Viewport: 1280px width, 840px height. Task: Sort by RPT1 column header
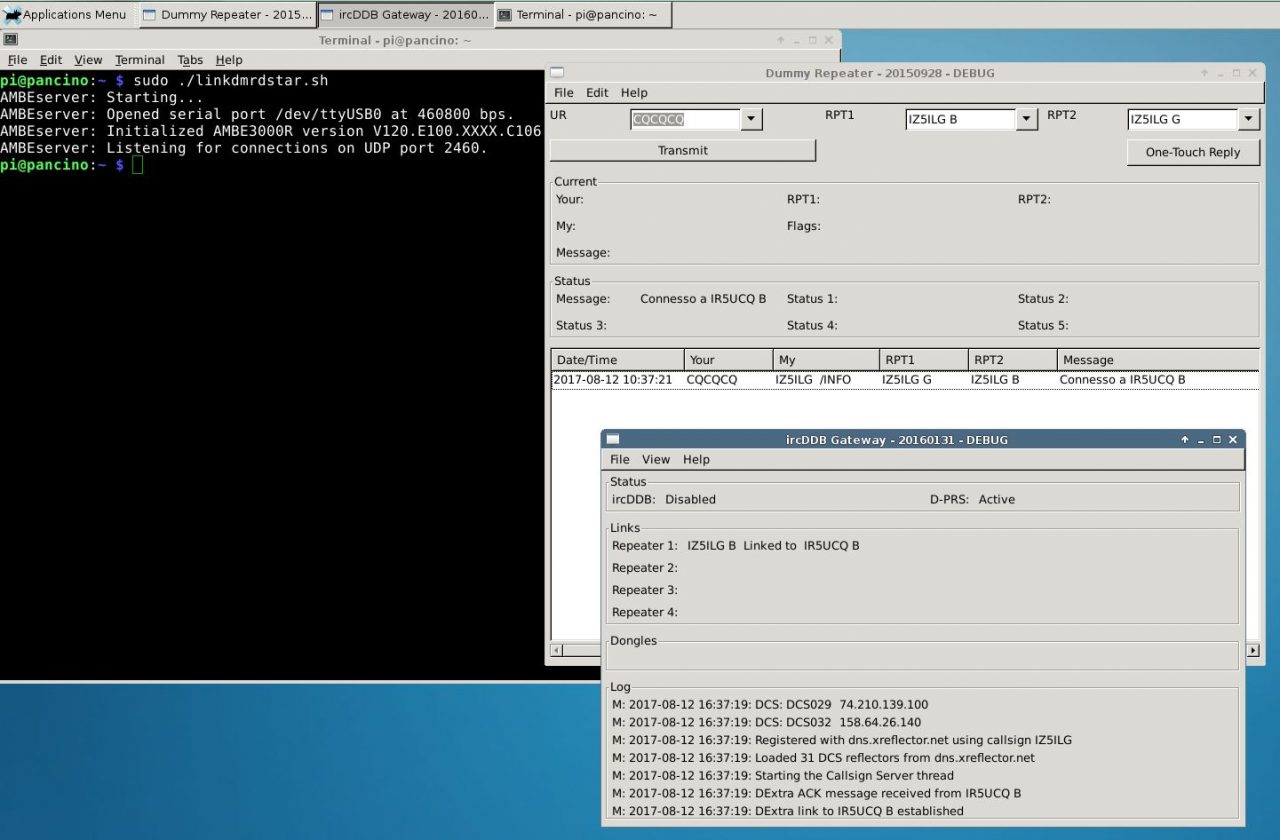tap(924, 359)
